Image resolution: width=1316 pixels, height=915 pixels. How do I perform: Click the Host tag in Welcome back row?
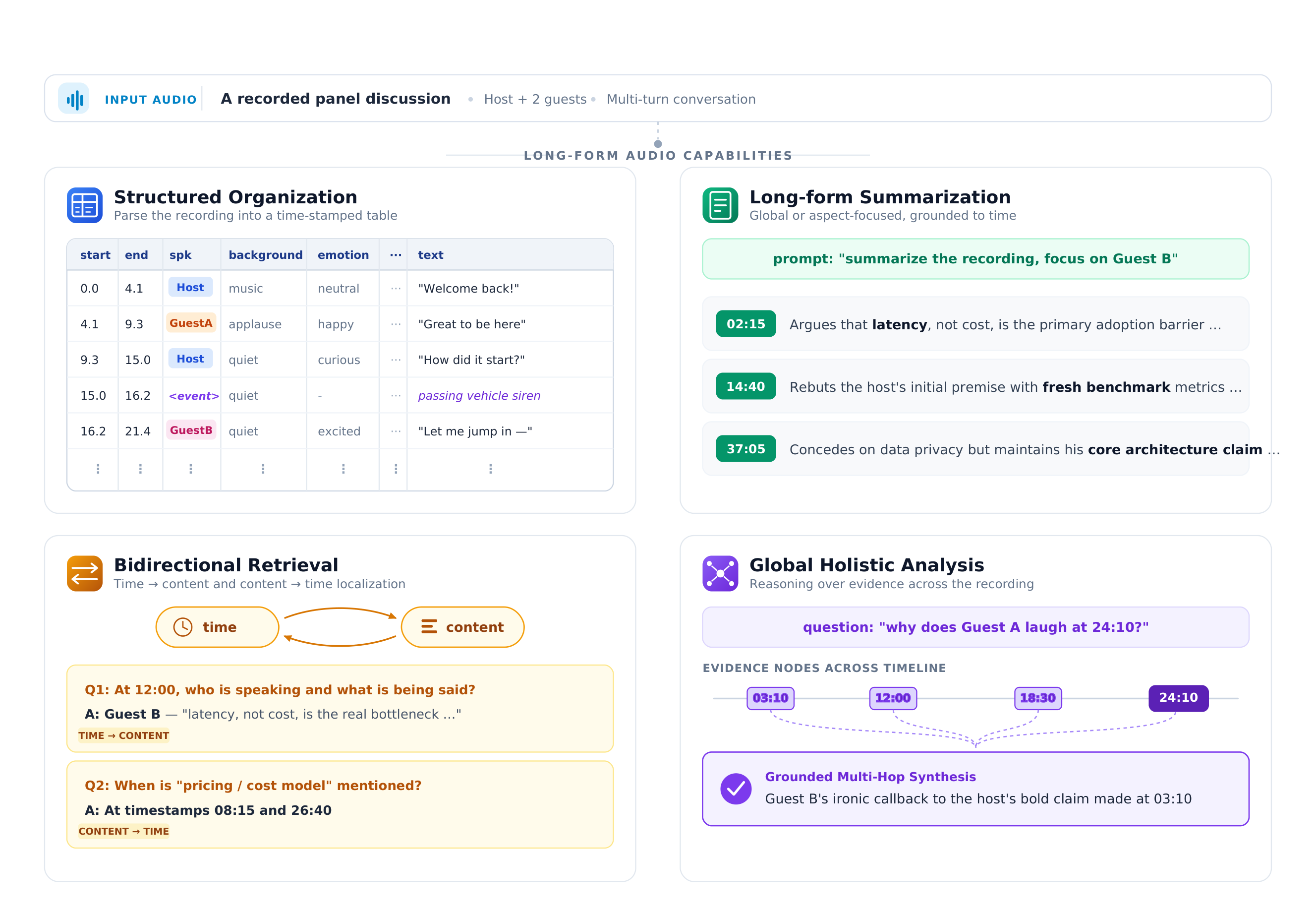pyautogui.click(x=190, y=288)
